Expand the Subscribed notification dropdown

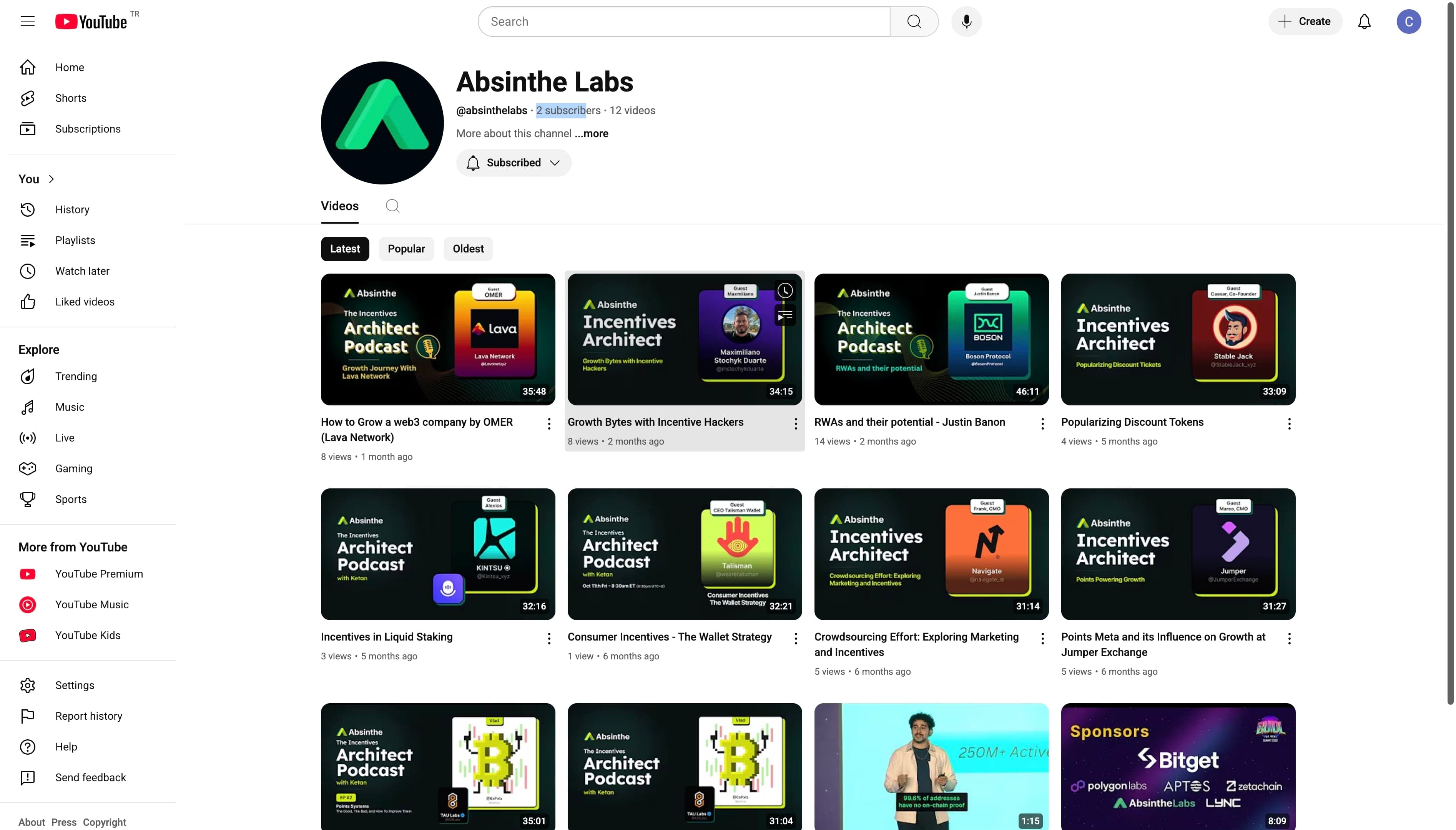tap(514, 163)
